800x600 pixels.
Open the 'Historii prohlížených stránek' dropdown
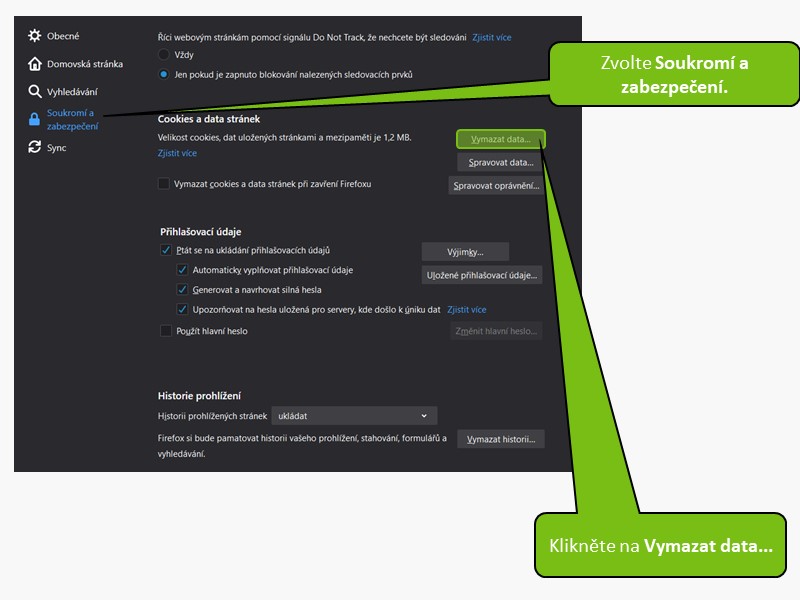354,416
